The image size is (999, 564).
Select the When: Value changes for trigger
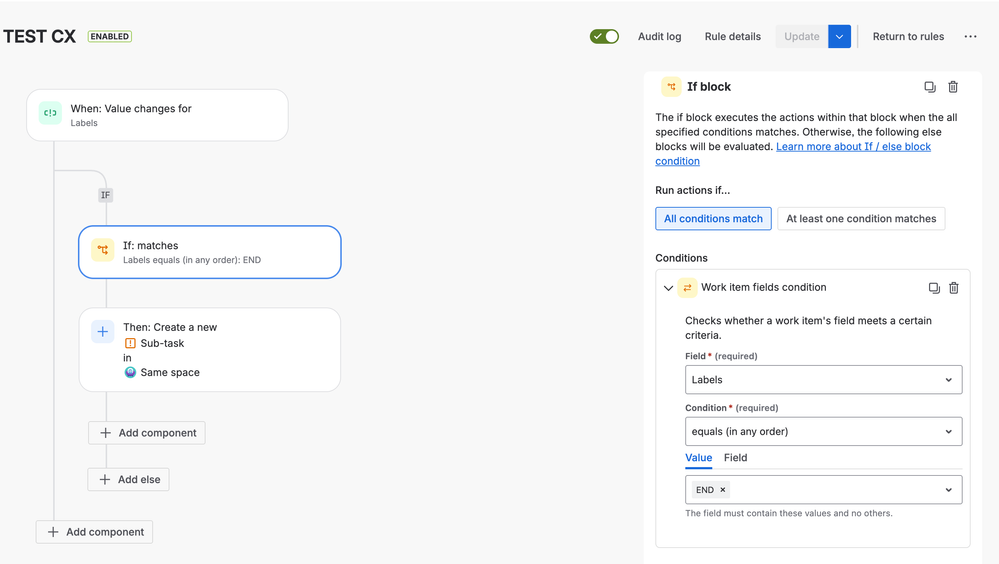[x=157, y=115]
